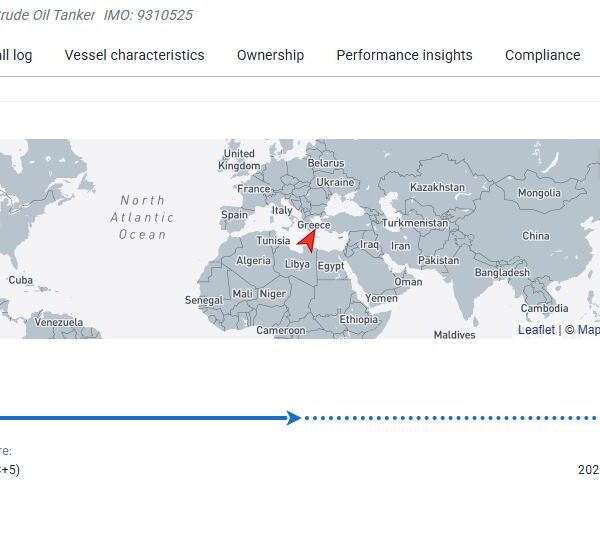Select the Compliance tab
Image resolution: width=600 pixels, height=542 pixels.
[542, 55]
